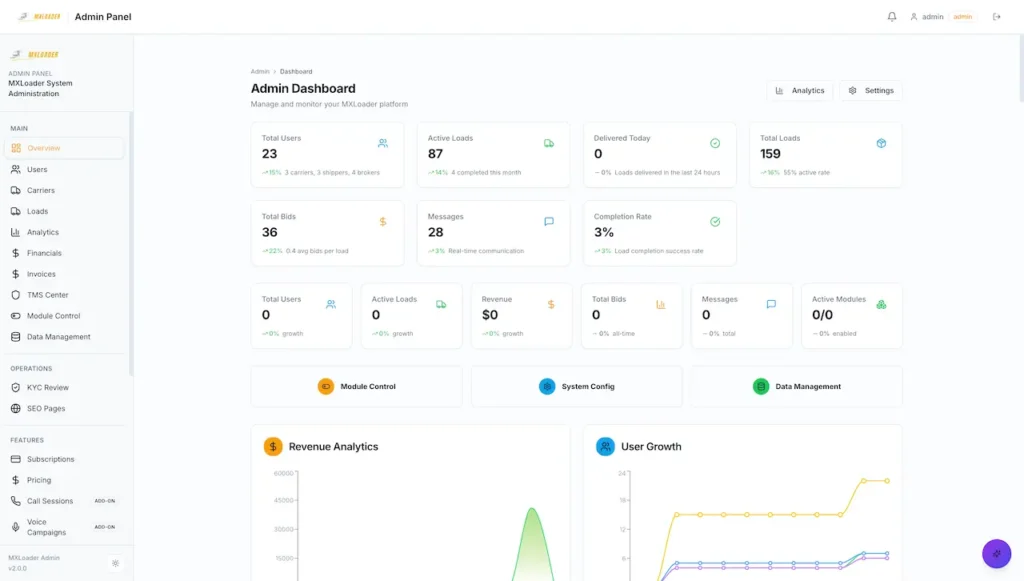This screenshot has height=581, width=1024.
Task: Click Messages 28 chat icon
Action: (x=549, y=221)
